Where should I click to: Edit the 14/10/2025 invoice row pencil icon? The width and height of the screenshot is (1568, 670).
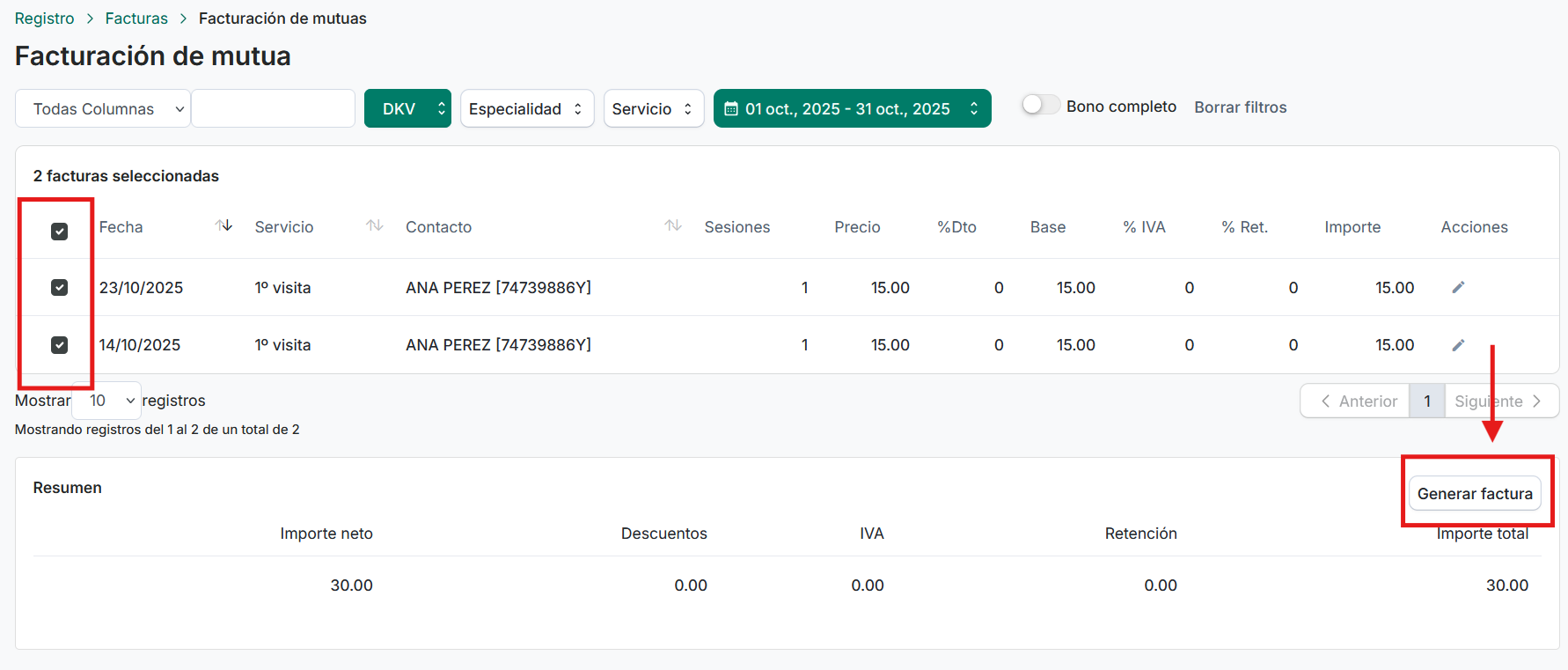(x=1458, y=345)
